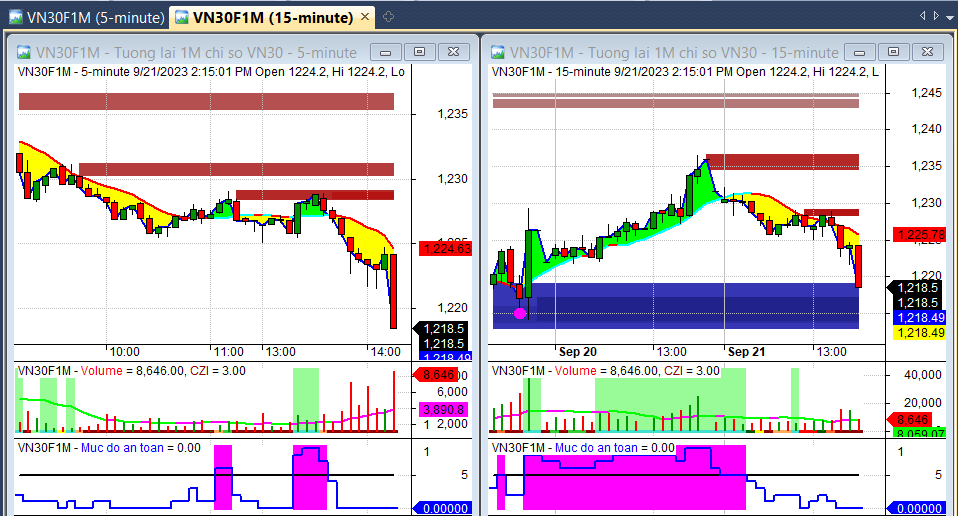Click the magenta dot marker on 15-minute chart
Image resolution: width=958 pixels, height=516 pixels.
click(x=520, y=313)
